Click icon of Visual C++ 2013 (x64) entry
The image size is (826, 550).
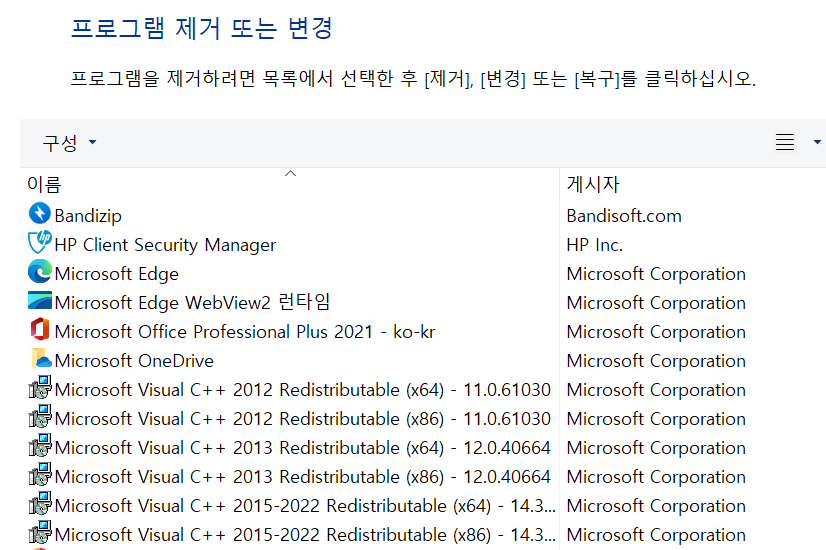point(40,445)
